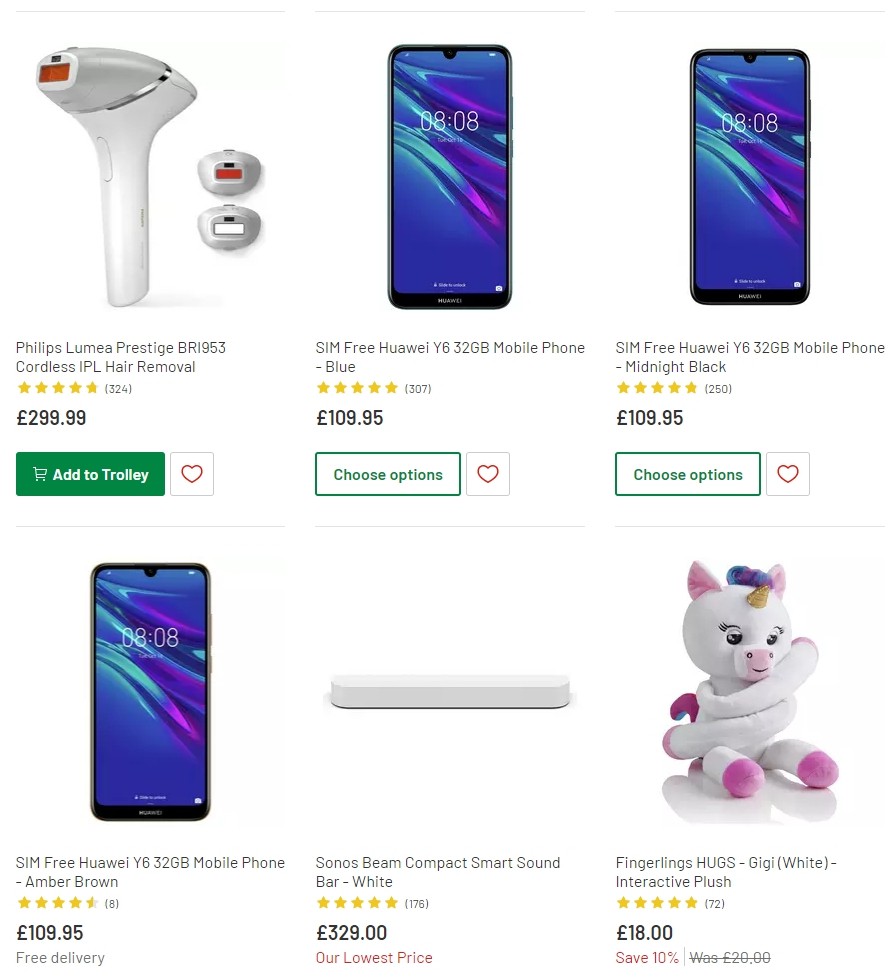Click the Huawei Y6 Blue product thumbnail
Screen dimensions: 896x979
pos(449,176)
